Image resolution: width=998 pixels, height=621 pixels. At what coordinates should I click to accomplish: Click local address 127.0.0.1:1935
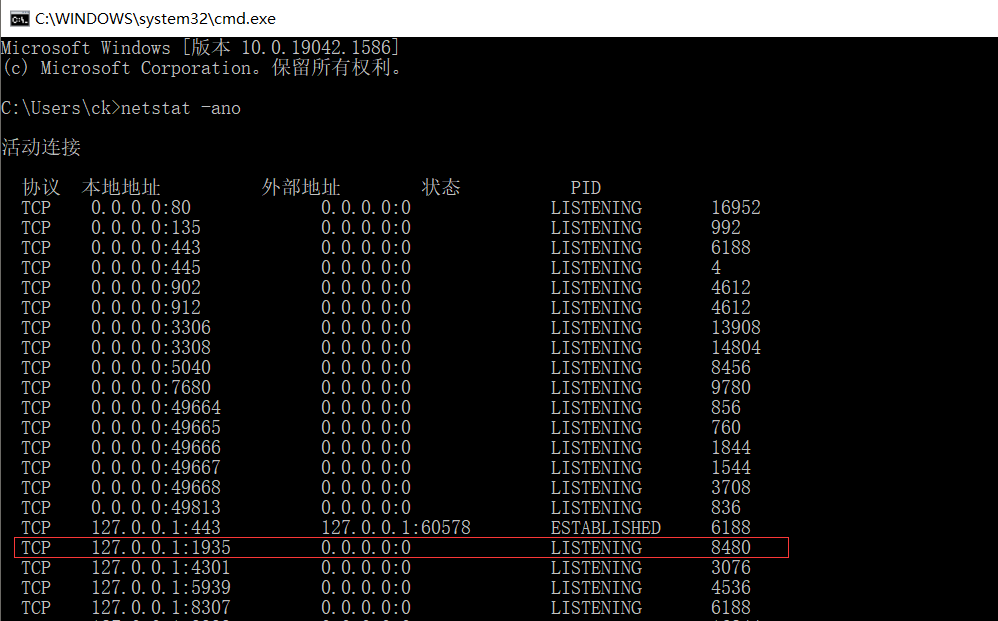tap(161, 547)
